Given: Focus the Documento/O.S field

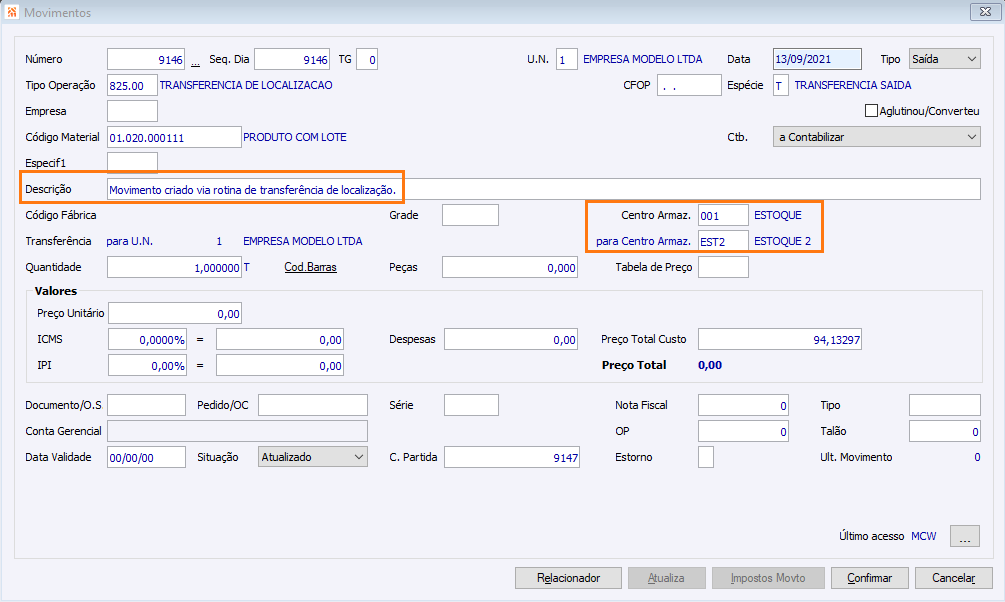Looking at the screenshot, I should coord(146,405).
